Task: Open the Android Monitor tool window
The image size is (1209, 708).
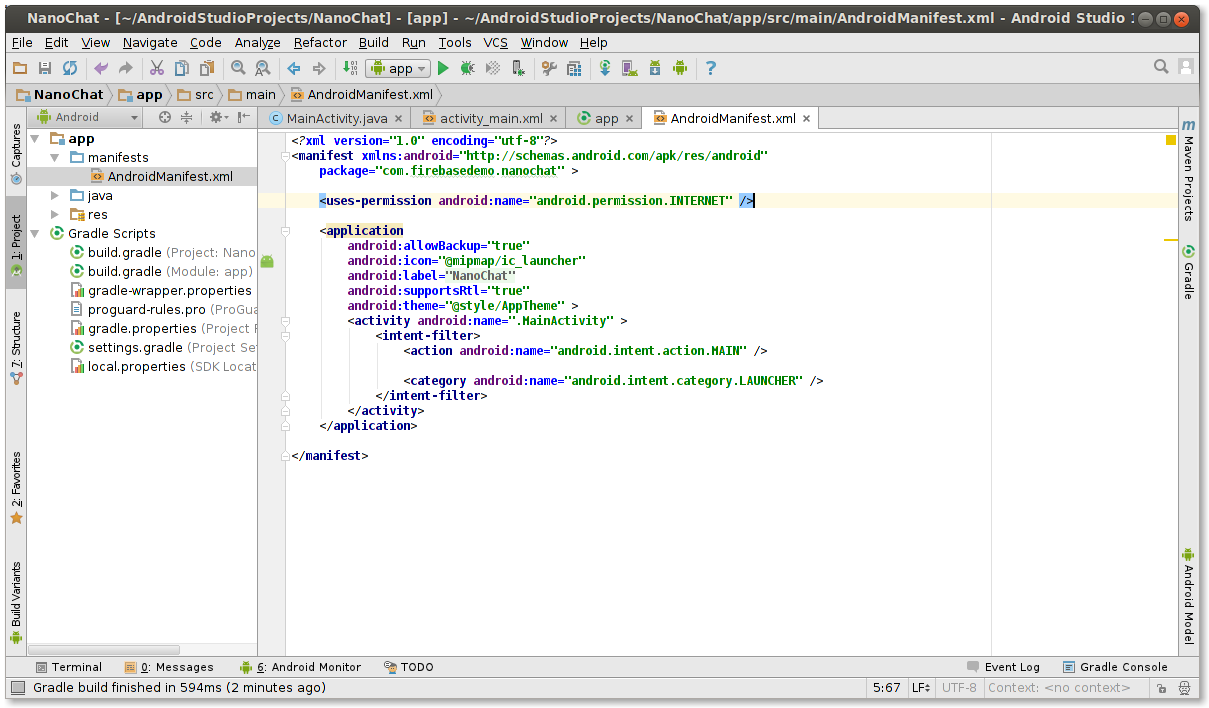Action: [x=300, y=667]
